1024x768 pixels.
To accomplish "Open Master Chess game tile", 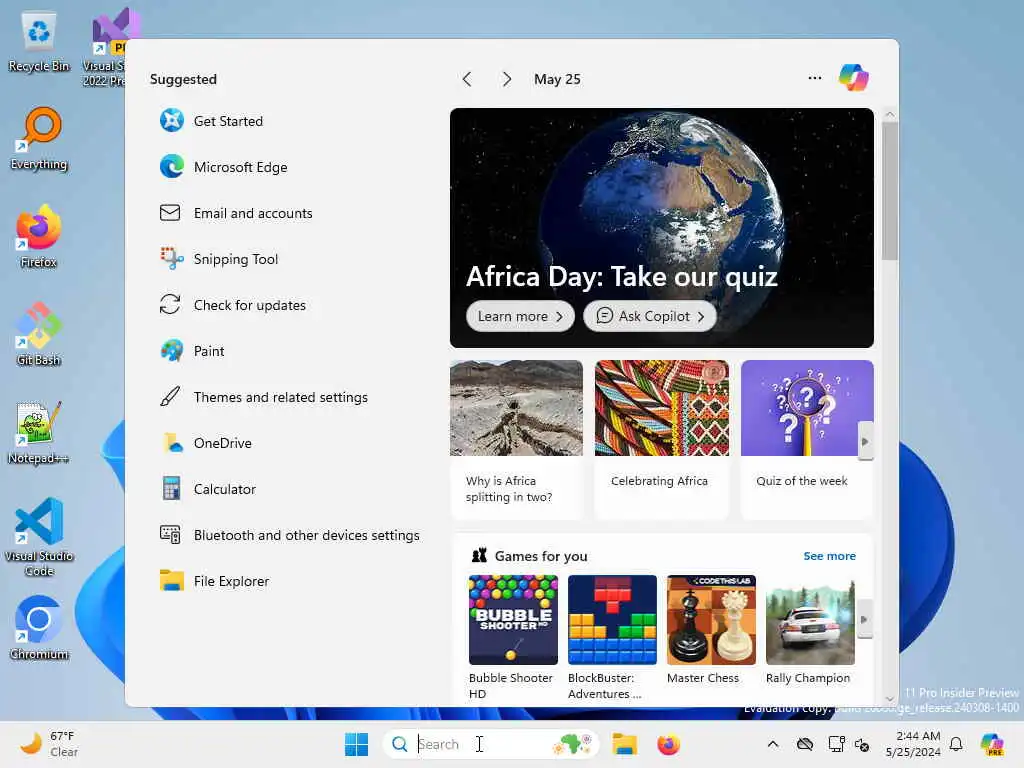I will (711, 630).
